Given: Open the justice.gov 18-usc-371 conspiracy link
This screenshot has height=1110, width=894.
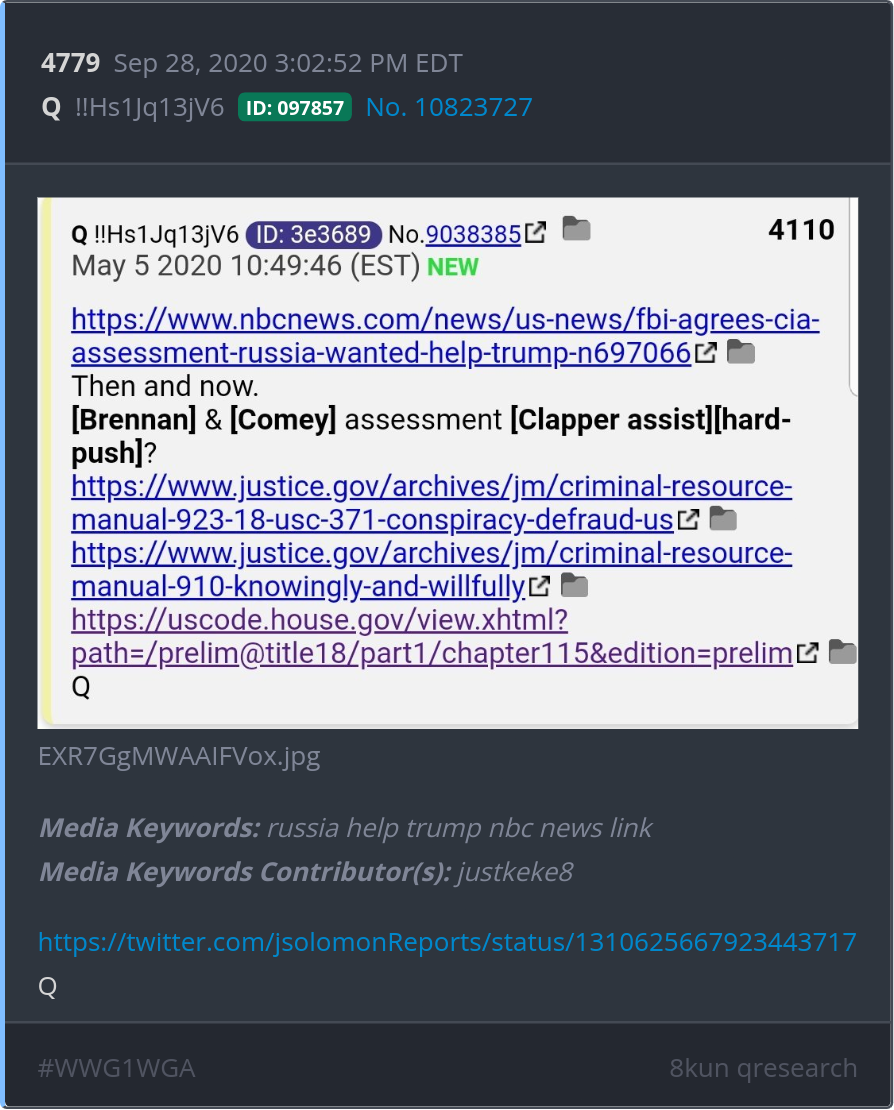Looking at the screenshot, I should click(x=432, y=503).
